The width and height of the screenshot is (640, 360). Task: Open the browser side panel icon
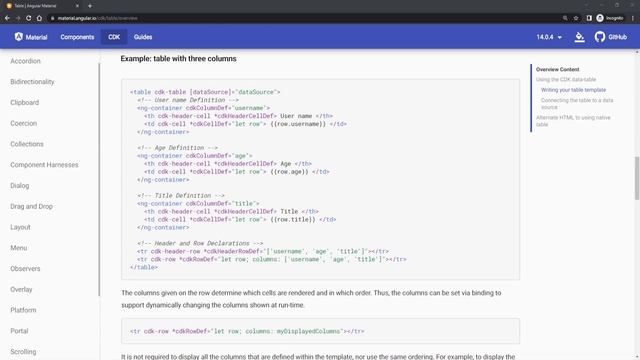click(589, 18)
